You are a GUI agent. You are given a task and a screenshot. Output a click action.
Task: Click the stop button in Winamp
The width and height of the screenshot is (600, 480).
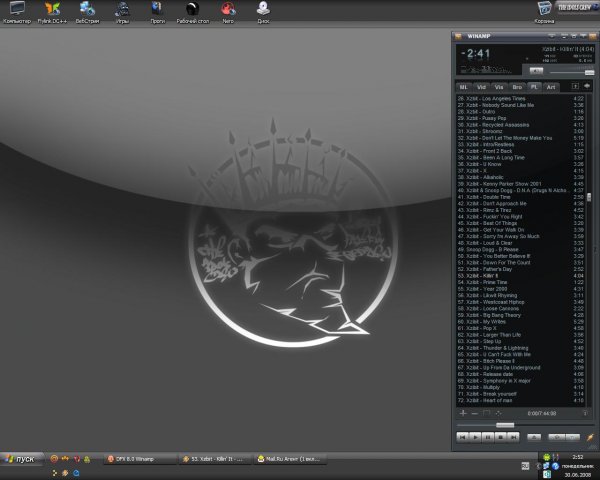tap(501, 437)
